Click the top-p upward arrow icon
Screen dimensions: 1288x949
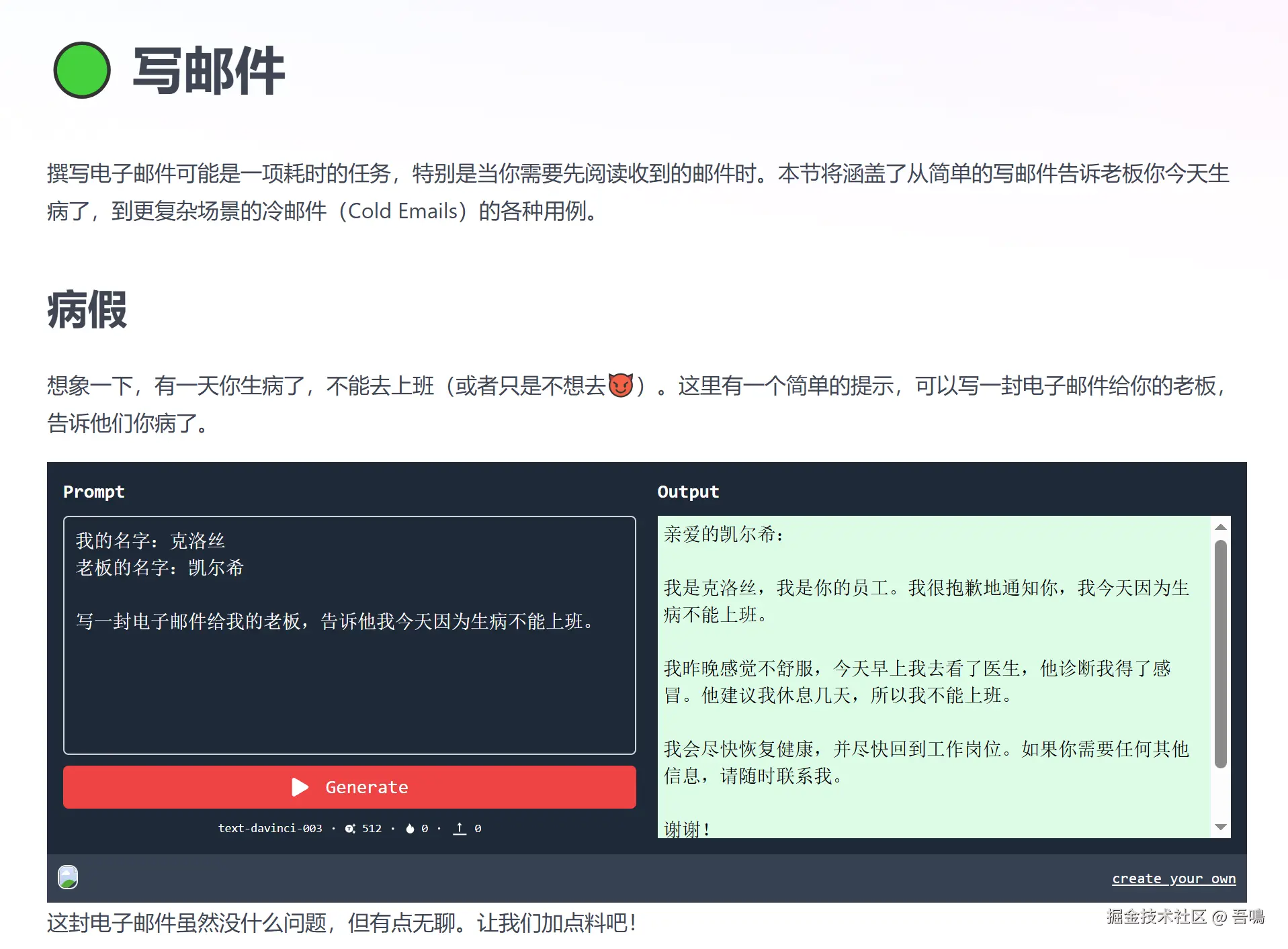[460, 829]
